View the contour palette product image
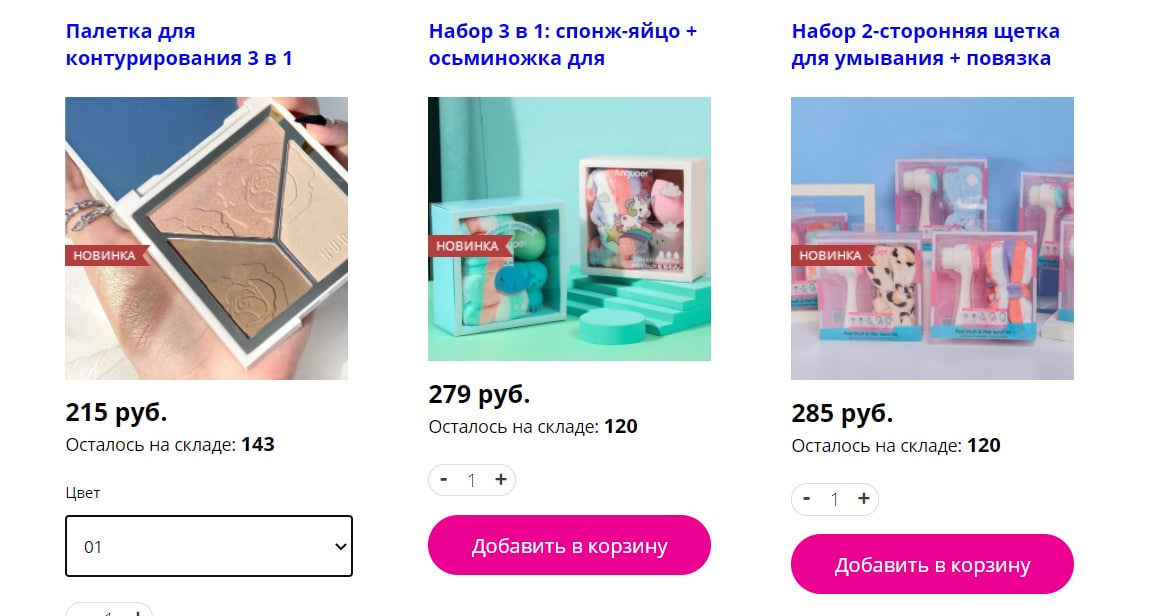1174x616 pixels. 207,238
